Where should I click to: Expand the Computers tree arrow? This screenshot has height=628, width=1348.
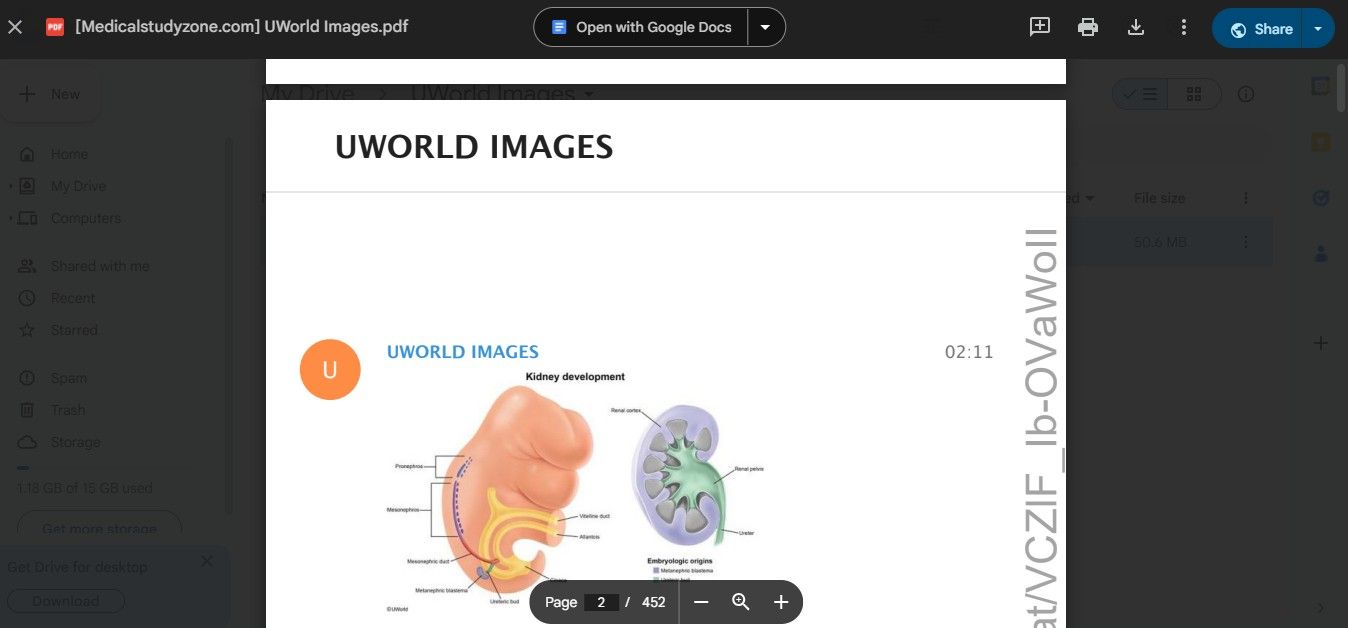click(x=11, y=218)
